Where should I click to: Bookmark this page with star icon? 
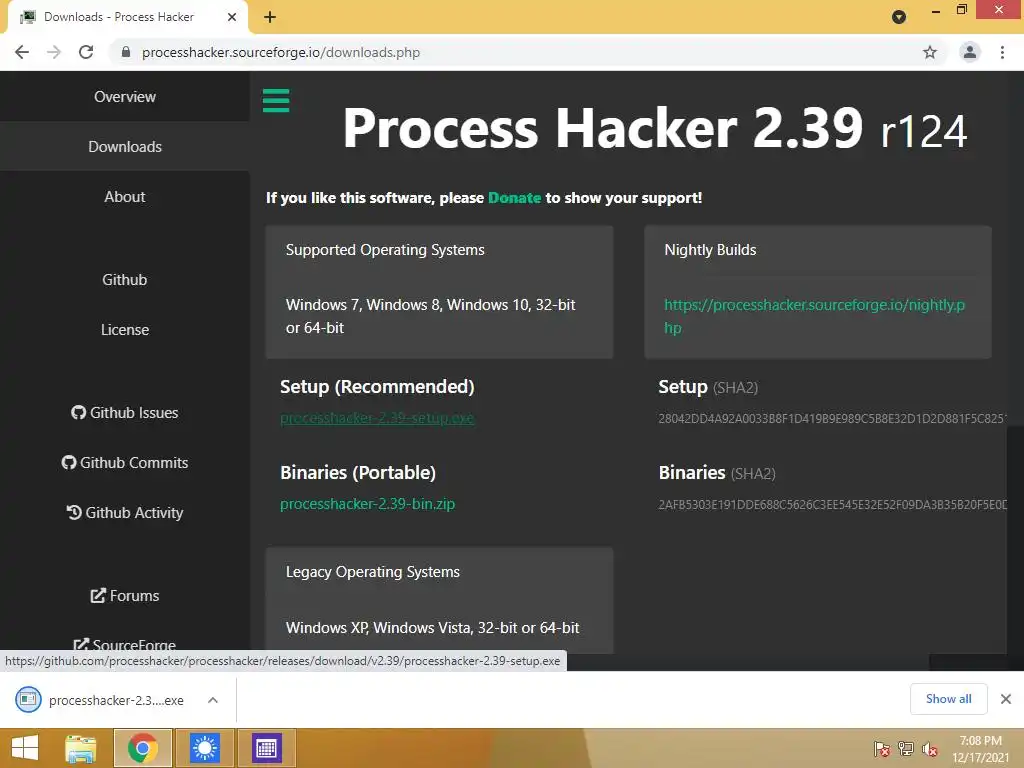click(x=930, y=52)
